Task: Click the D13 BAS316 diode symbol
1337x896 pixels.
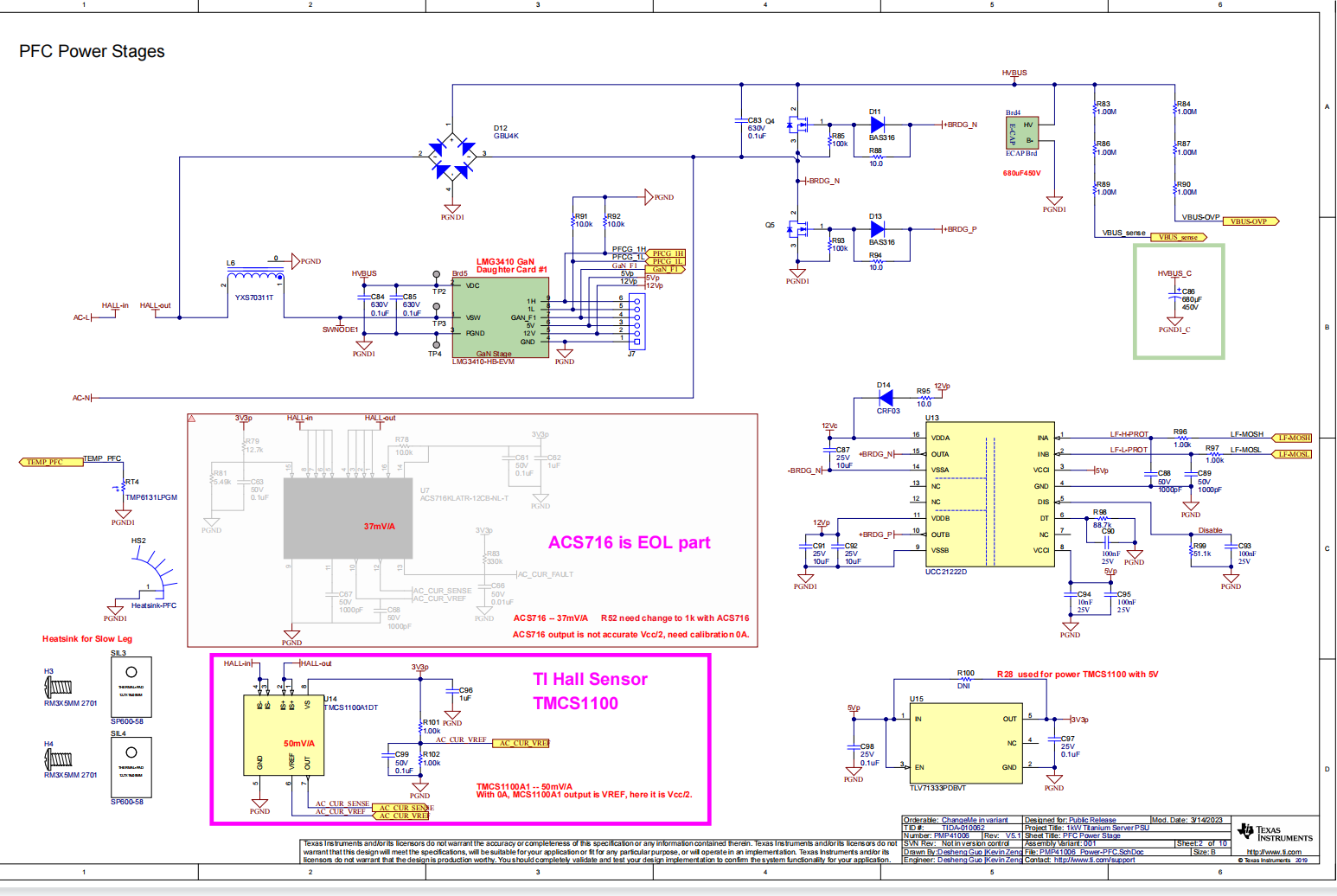Action: [877, 229]
